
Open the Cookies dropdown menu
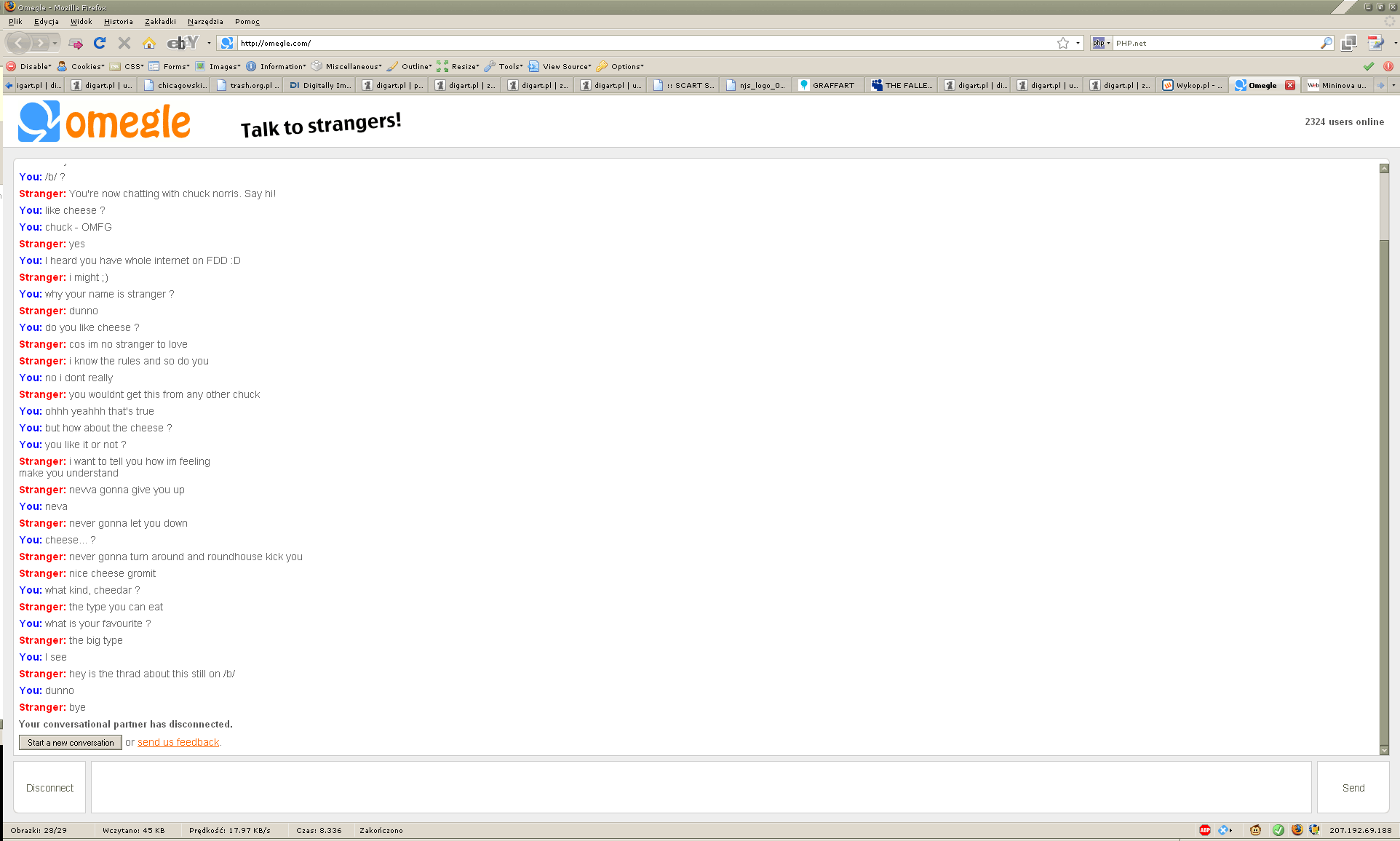[x=81, y=66]
